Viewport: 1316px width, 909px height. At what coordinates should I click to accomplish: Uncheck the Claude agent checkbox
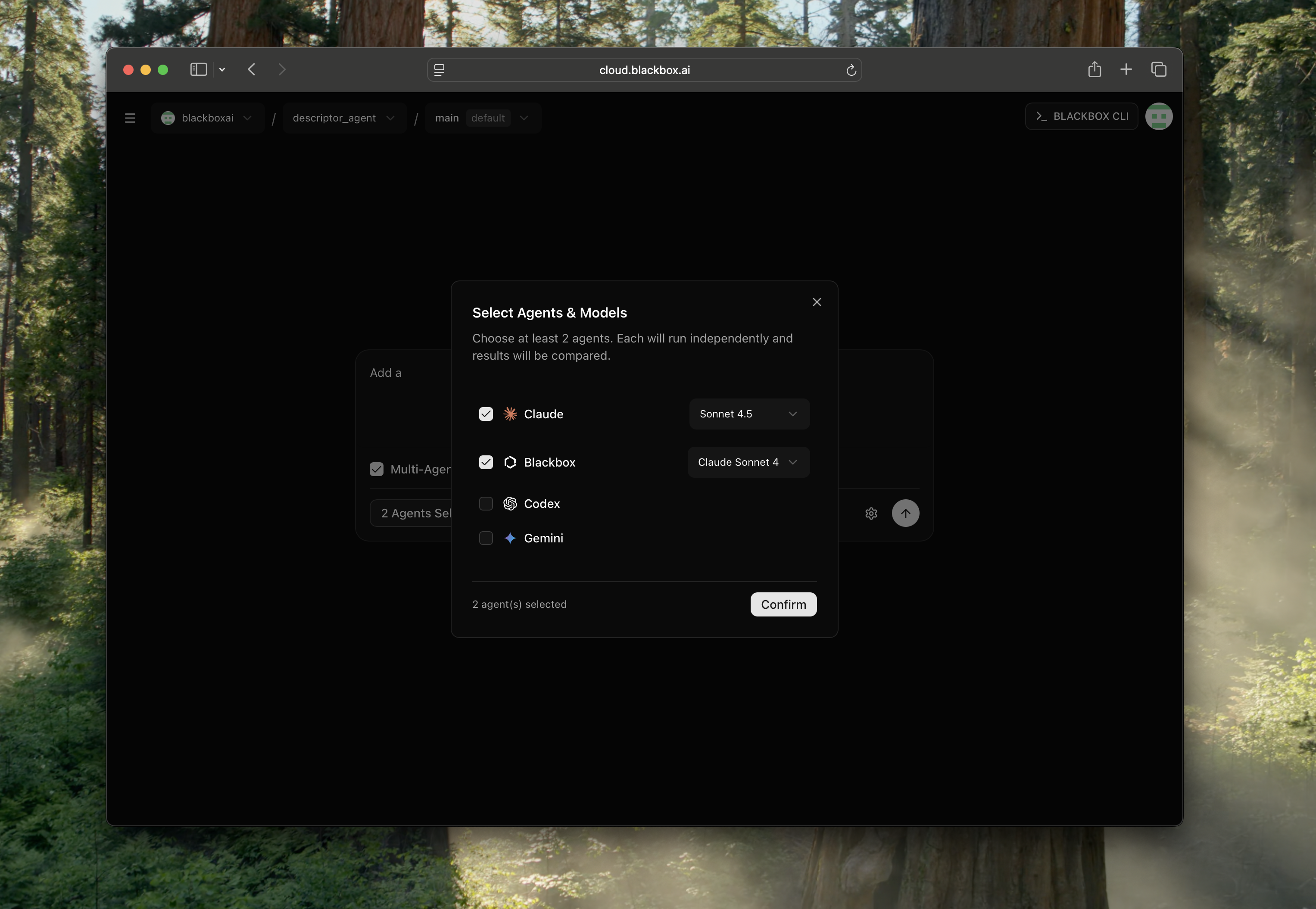(485, 414)
